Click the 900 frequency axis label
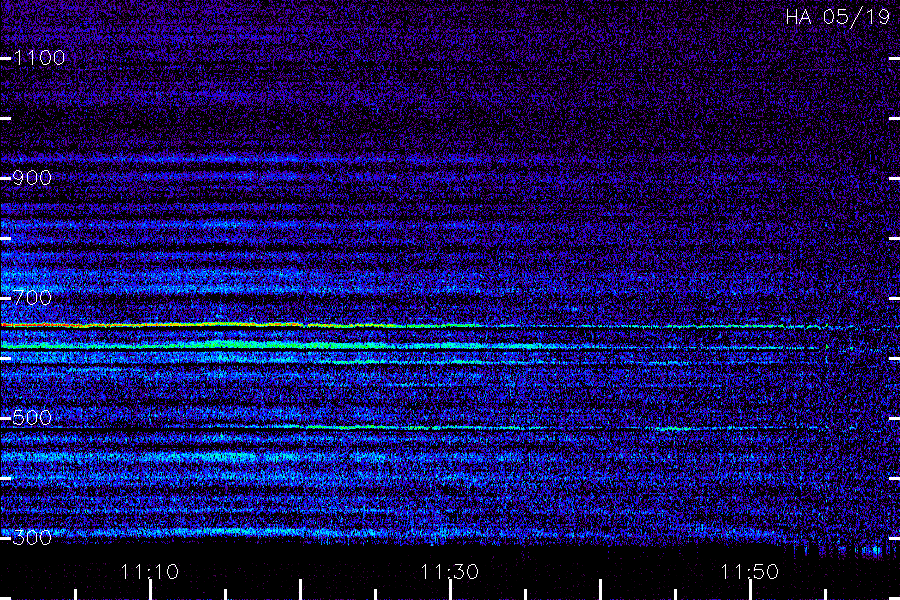The image size is (900, 600). [32, 178]
